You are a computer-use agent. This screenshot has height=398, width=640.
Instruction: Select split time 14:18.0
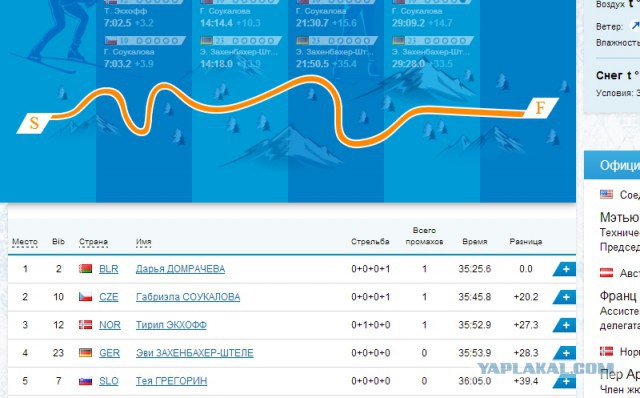216,64
